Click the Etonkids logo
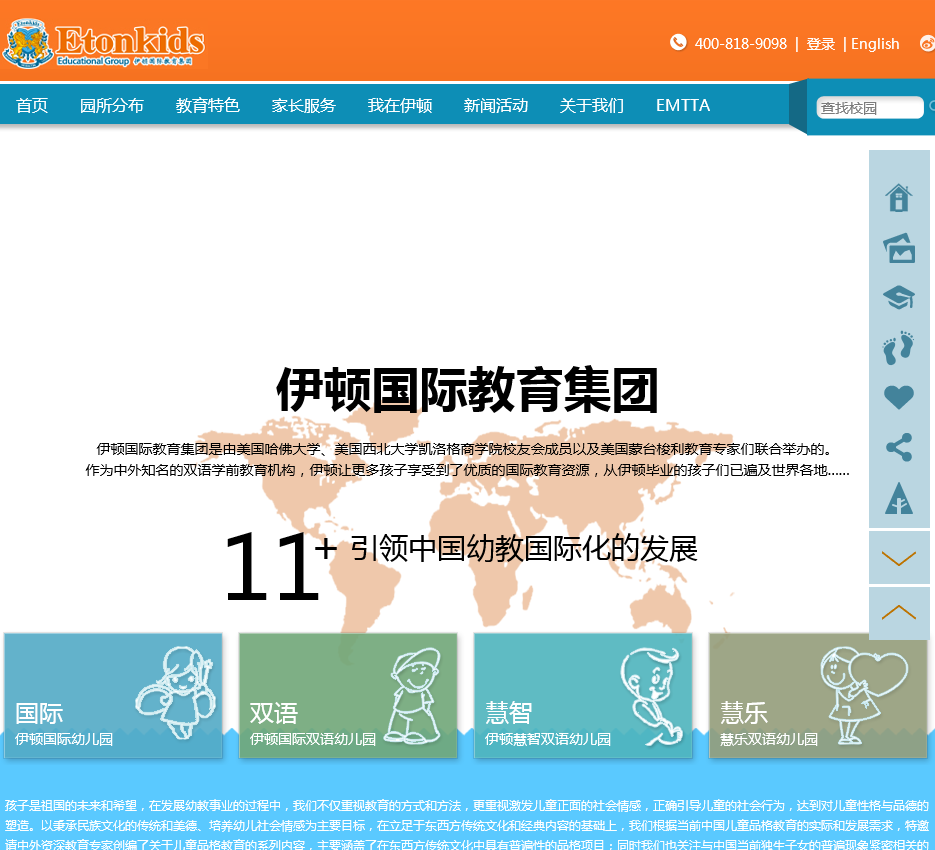The width and height of the screenshot is (935, 850). pos(104,44)
